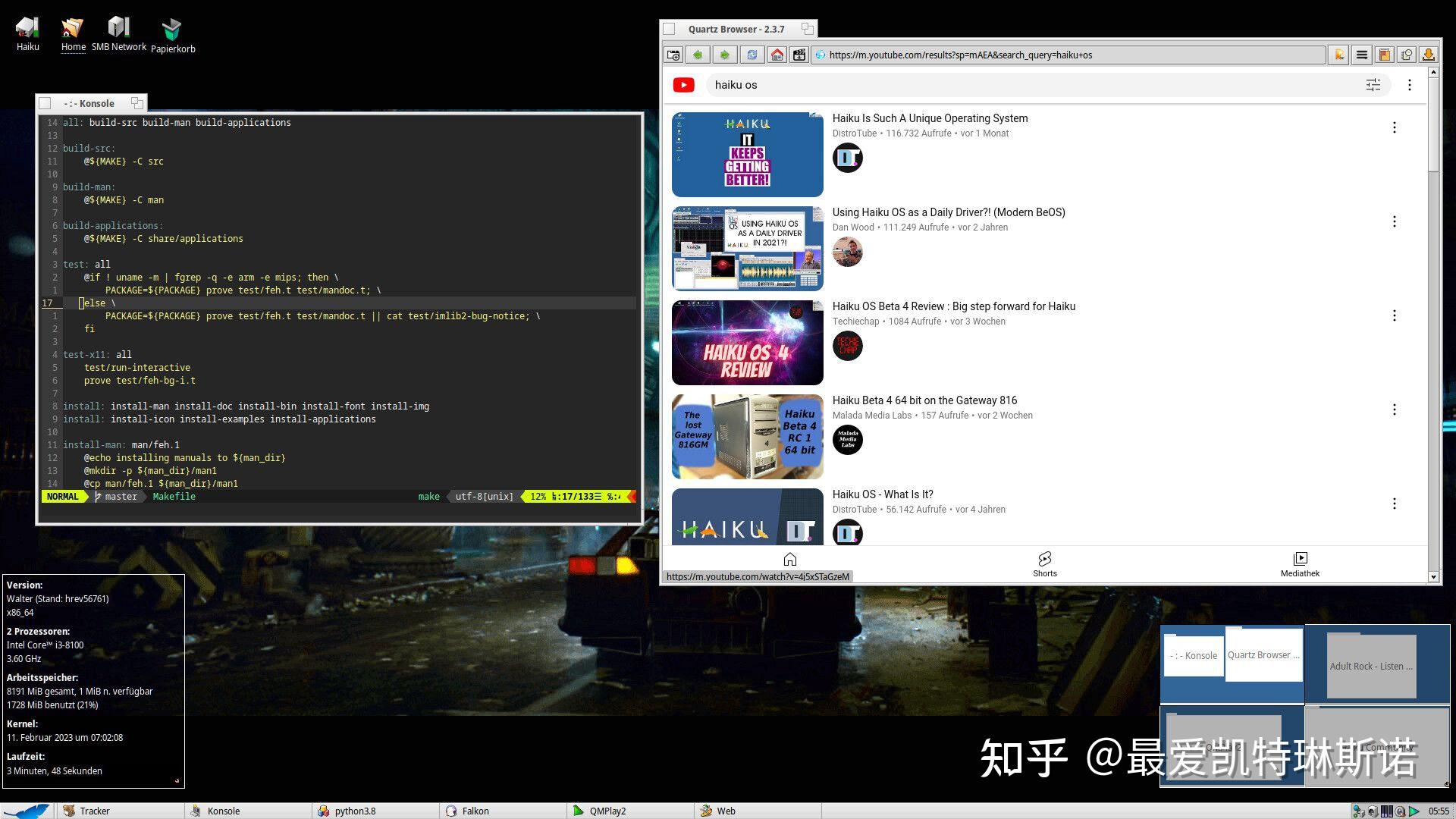
Task: Open YouTube search filters icon
Action: [x=1373, y=85]
